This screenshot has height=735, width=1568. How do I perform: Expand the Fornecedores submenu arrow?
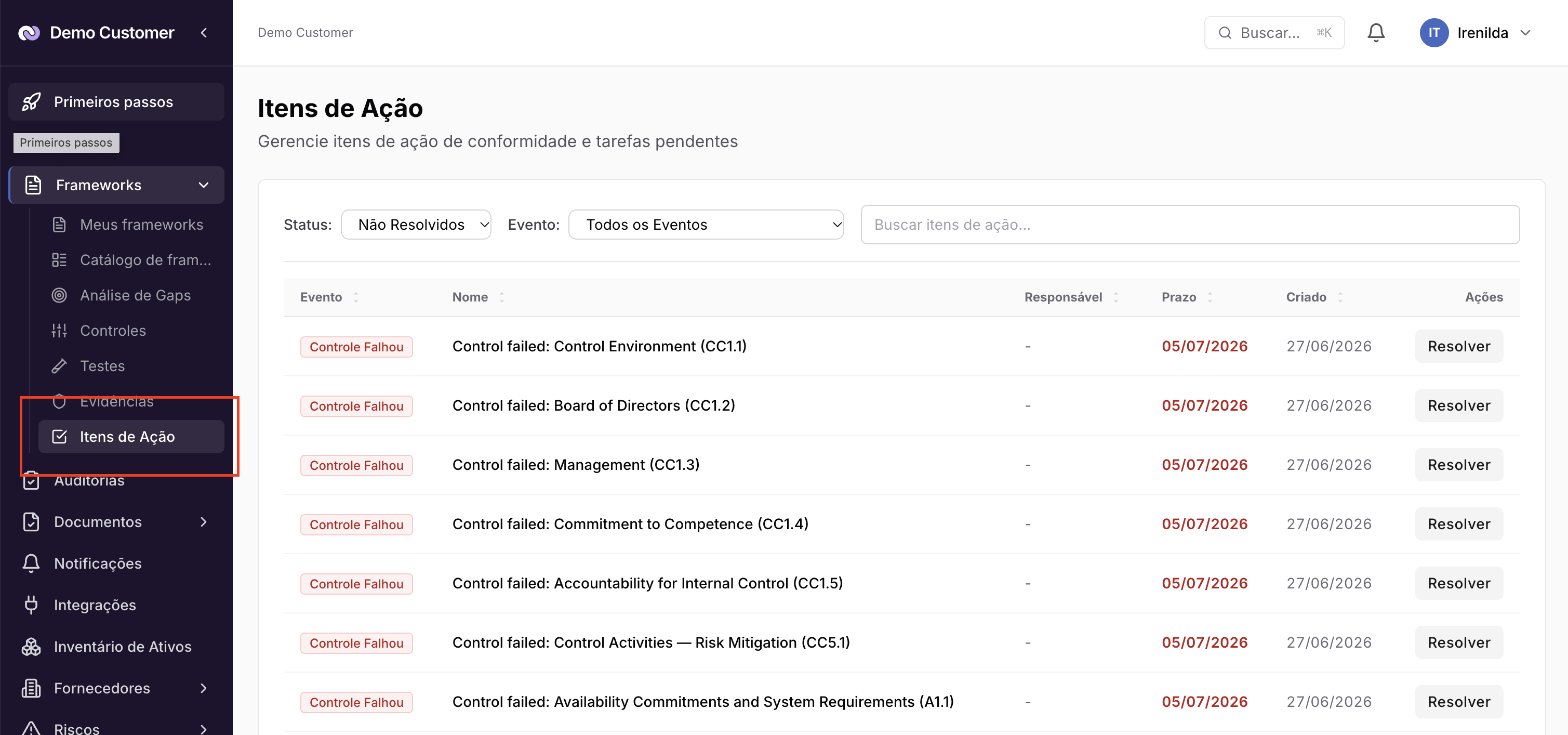[204, 688]
